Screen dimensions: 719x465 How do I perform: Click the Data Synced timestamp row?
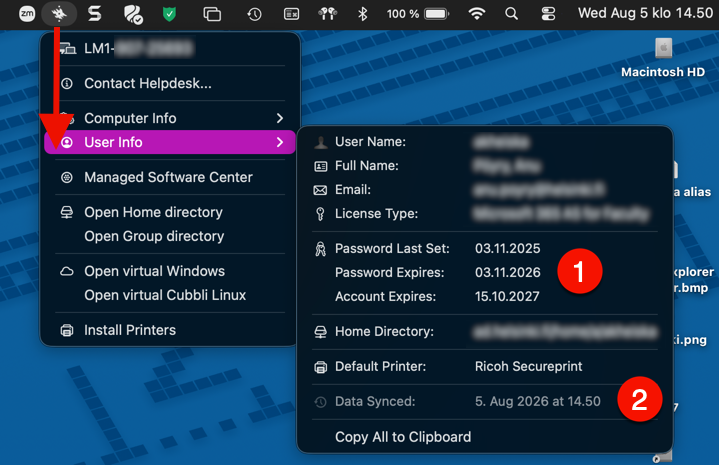pyautogui.click(x=485, y=401)
